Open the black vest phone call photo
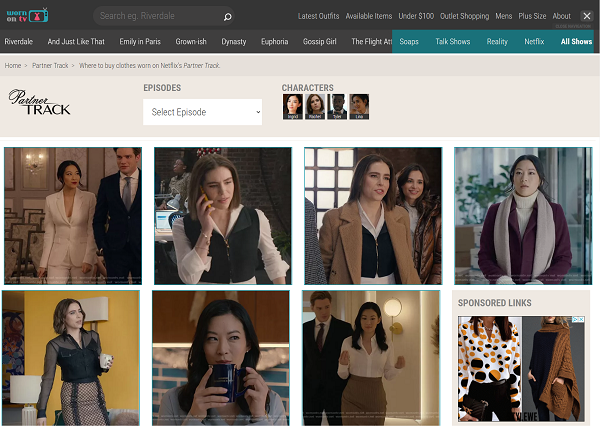 pyautogui.click(x=223, y=216)
